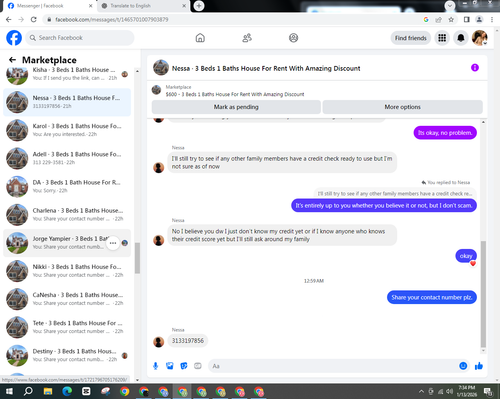Click the 'Its okay, no problem.' message bubble
Image resolution: width=500 pixels, height=399 pixels.
click(x=445, y=133)
